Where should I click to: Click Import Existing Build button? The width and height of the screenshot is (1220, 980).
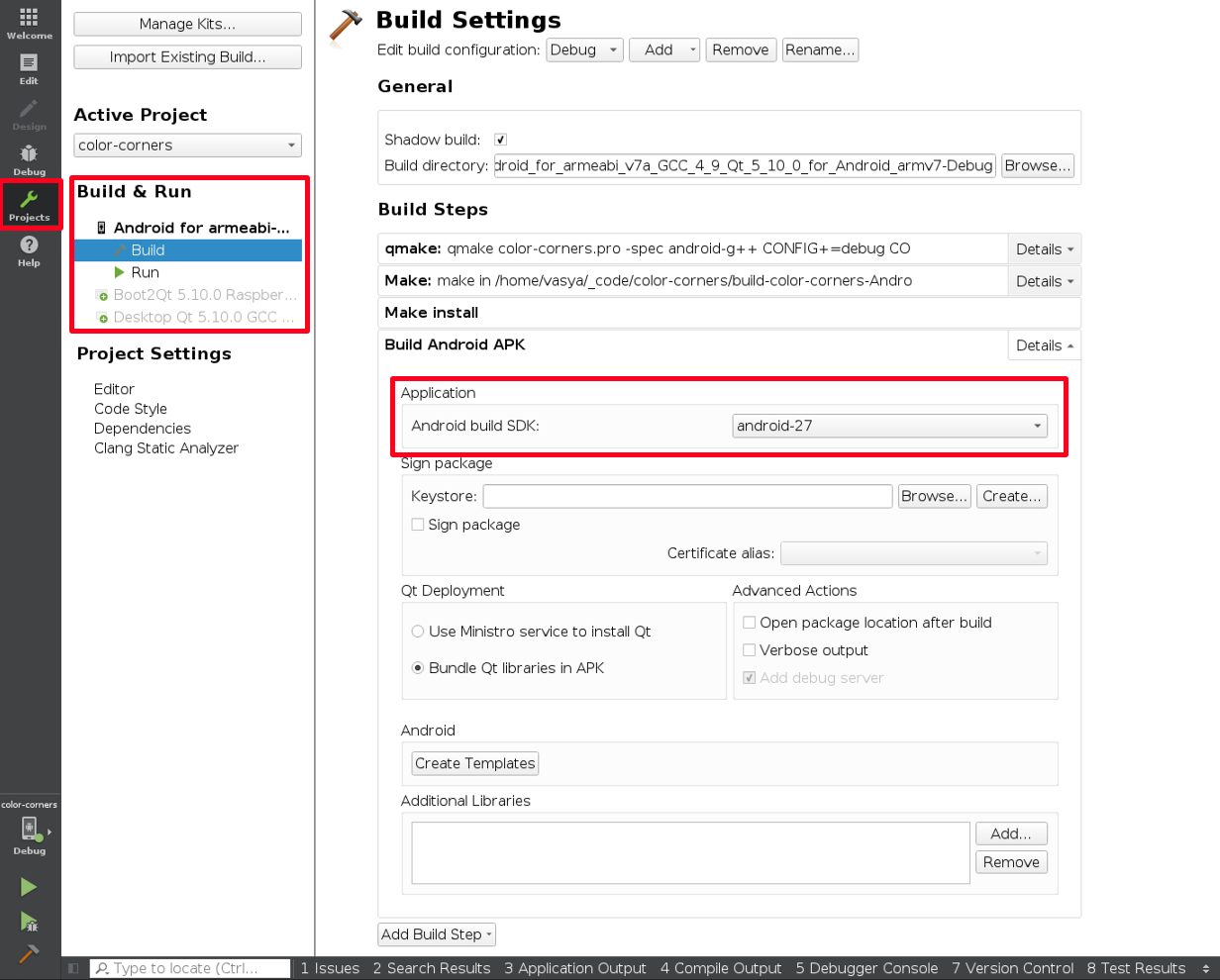click(x=187, y=57)
